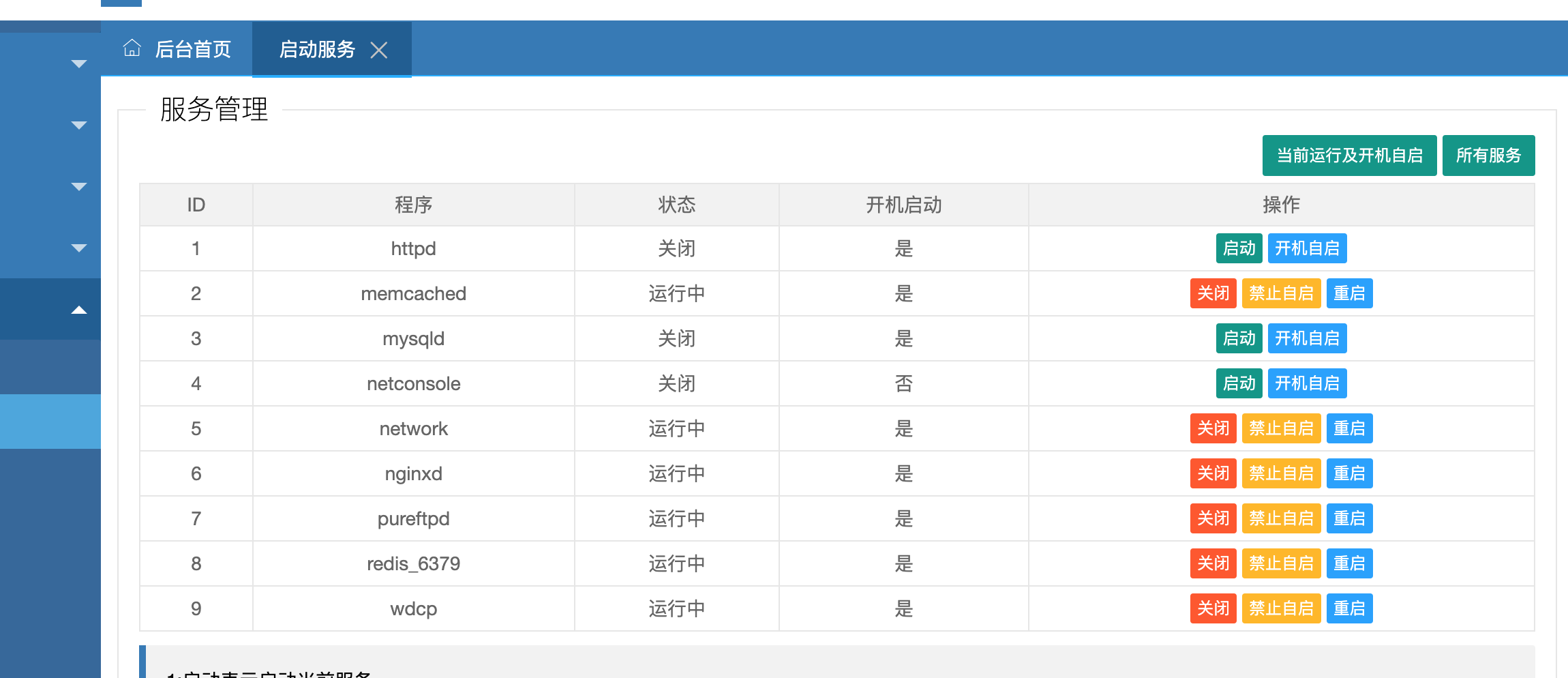
Task: Disable auto-start for redis_6379
Action: [x=1281, y=563]
